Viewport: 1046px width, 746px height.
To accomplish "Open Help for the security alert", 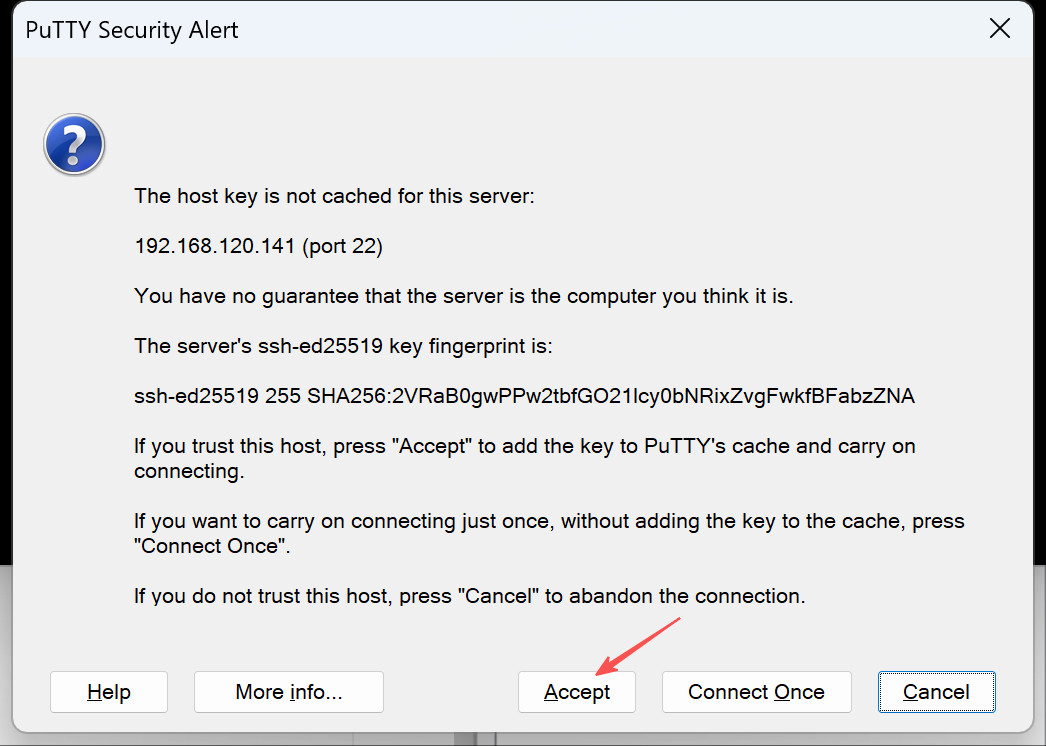I will (x=109, y=692).
